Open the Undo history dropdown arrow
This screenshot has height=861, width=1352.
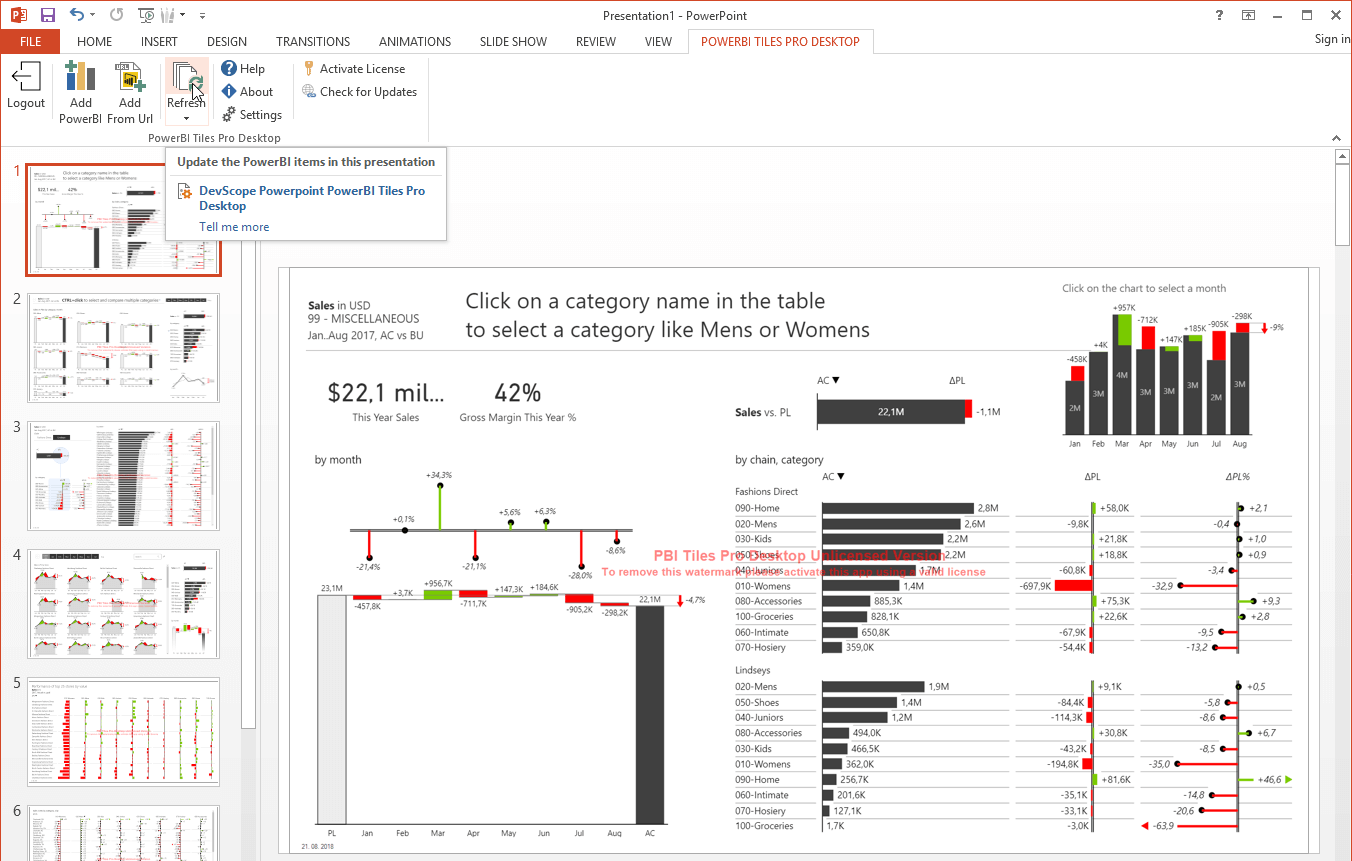tap(93, 15)
